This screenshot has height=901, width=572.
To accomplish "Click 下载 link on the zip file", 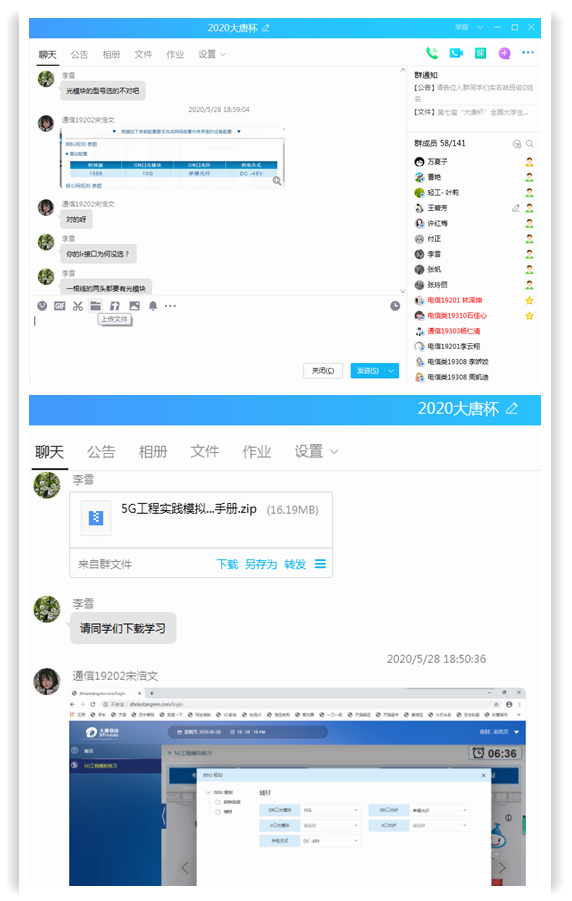I will (227, 564).
